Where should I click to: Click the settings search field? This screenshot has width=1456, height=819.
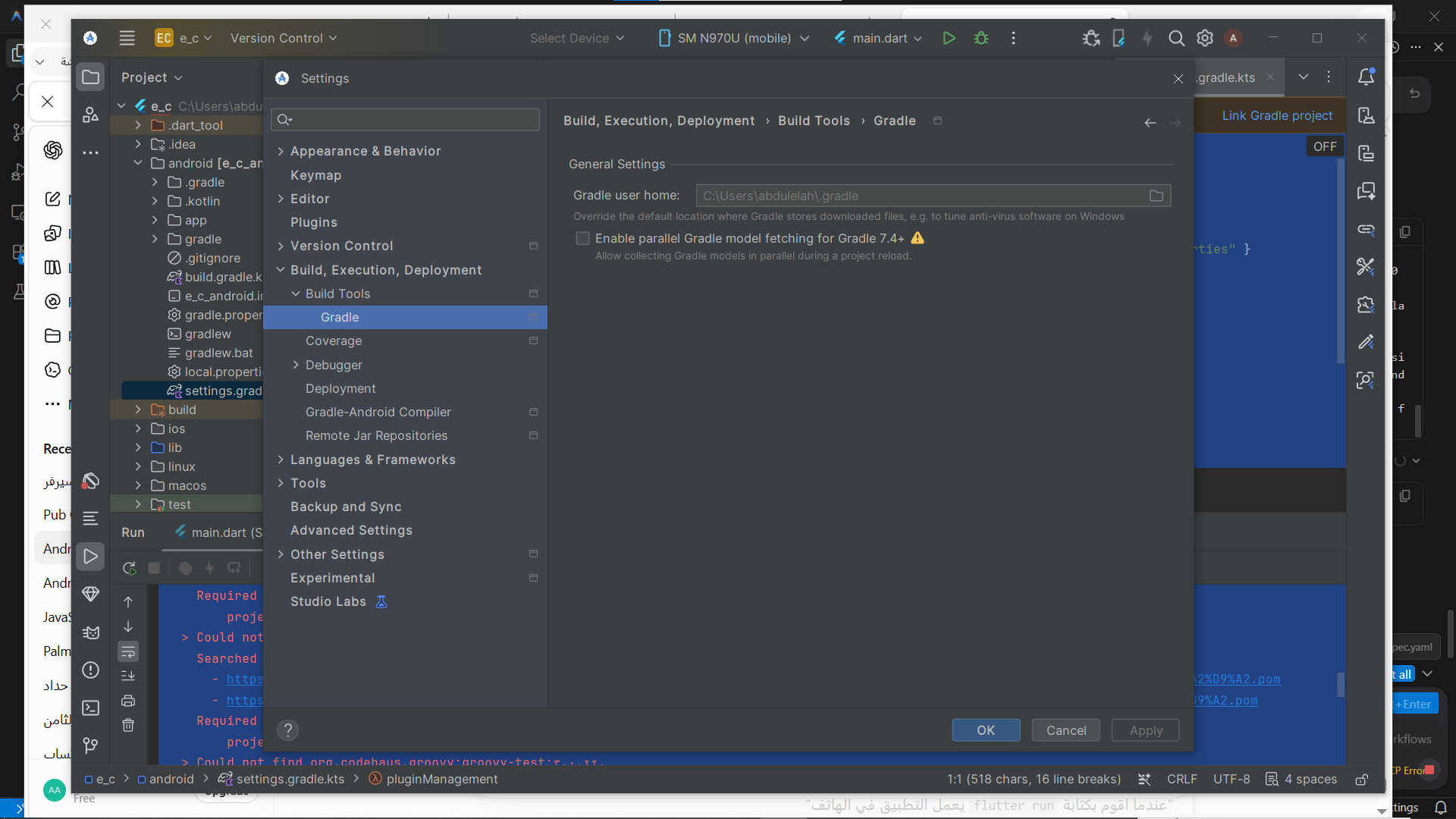(x=406, y=120)
